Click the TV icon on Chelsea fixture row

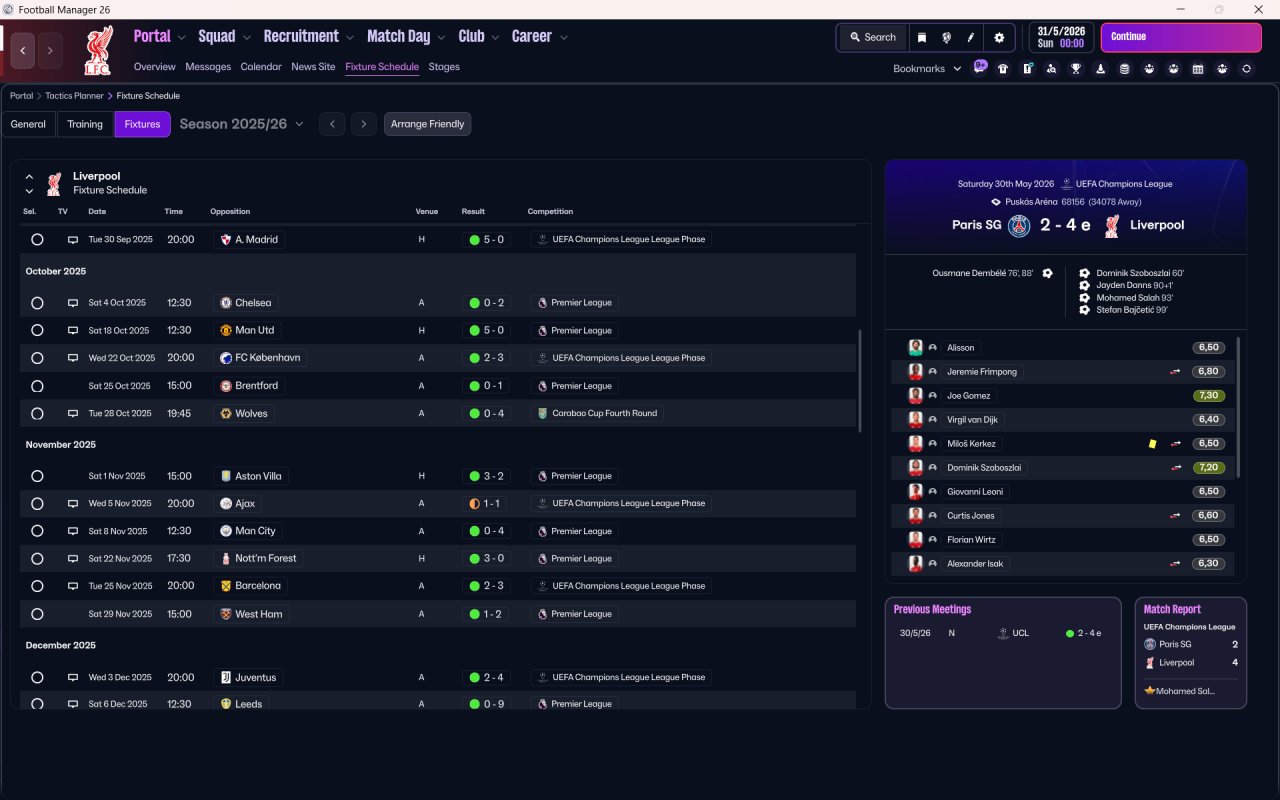click(72, 303)
